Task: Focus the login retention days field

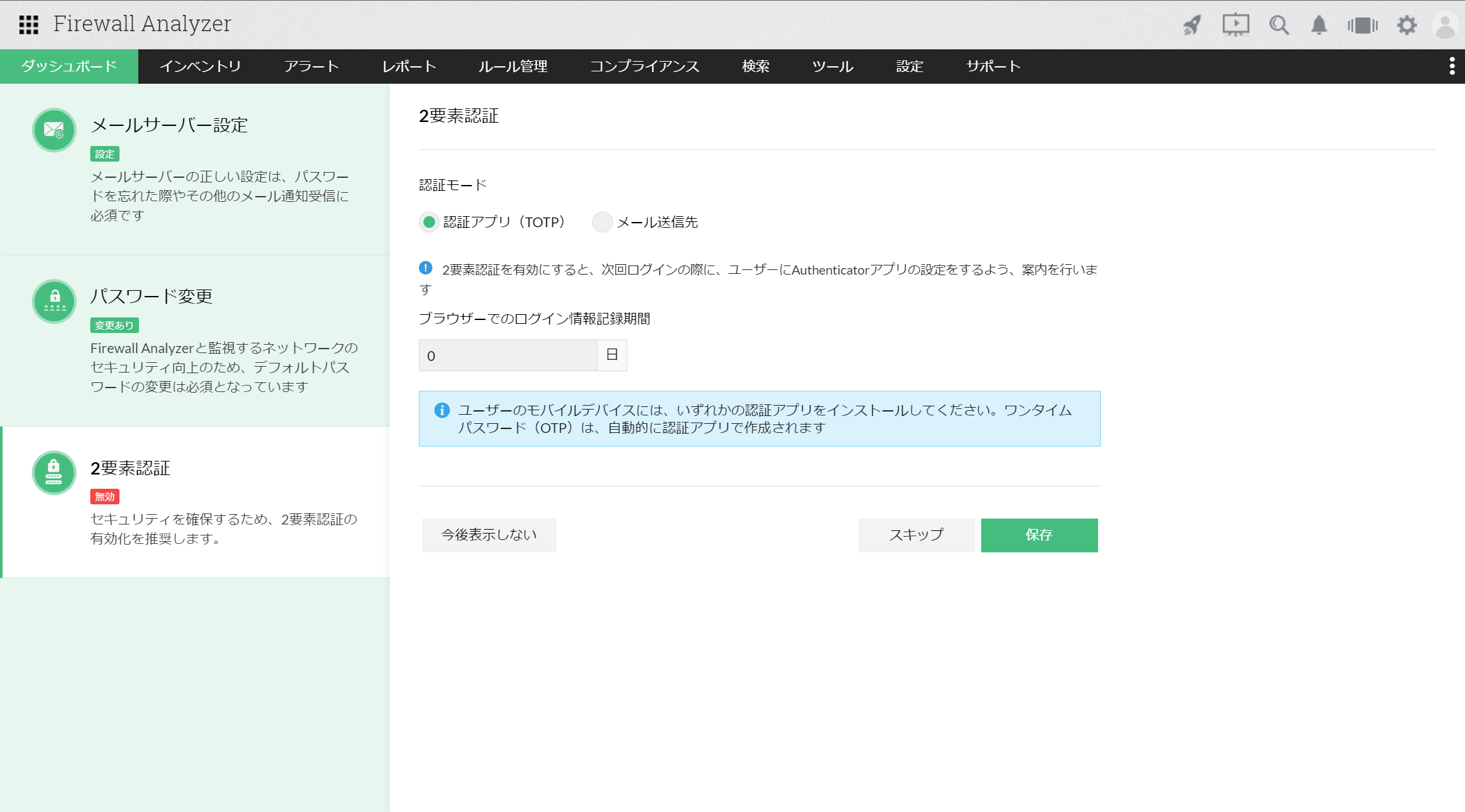Action: coord(507,356)
